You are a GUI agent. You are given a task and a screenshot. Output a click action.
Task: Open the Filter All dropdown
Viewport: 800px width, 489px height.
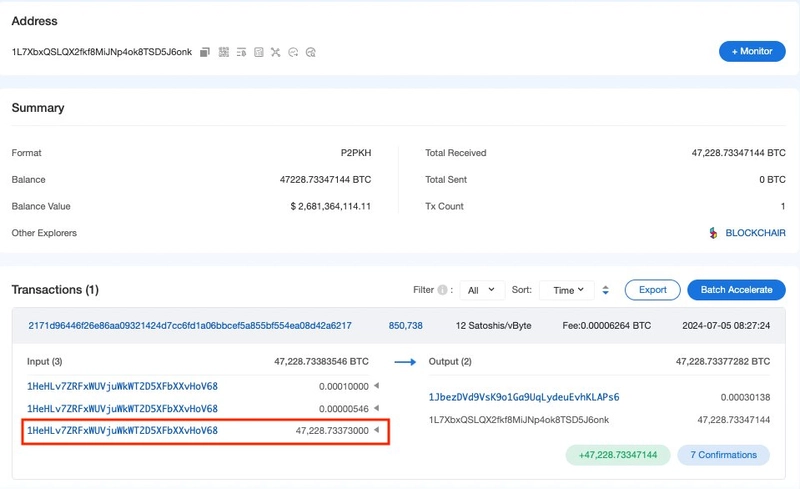[x=482, y=290]
